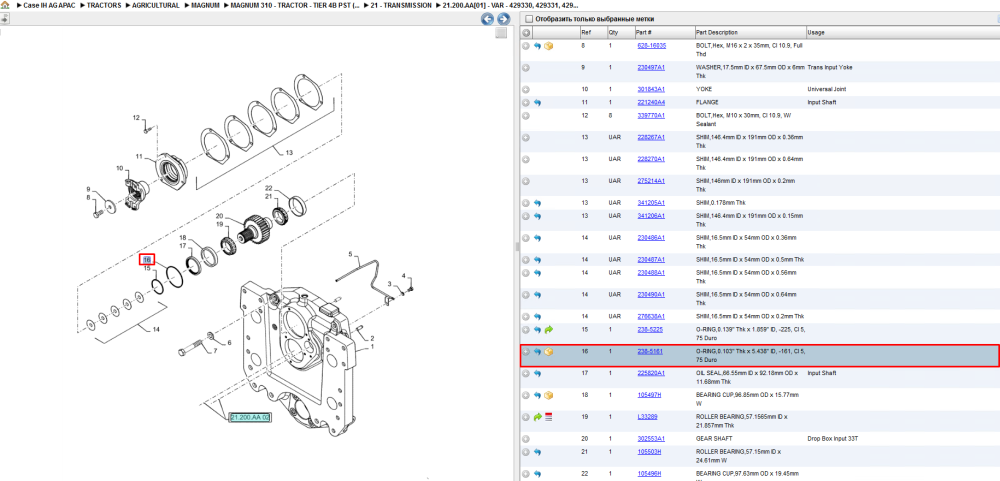The height and width of the screenshot is (481, 1000).
Task: Click small square button above diagram corner
Action: [x=501, y=33]
